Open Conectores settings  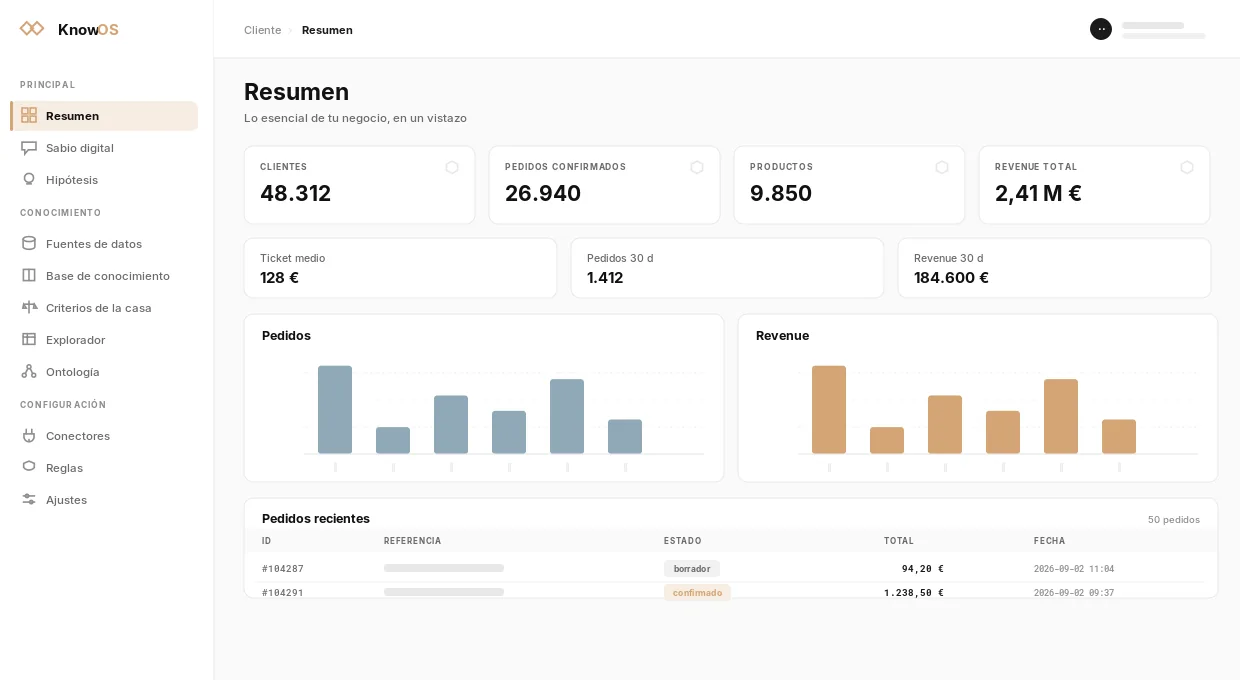104,436
